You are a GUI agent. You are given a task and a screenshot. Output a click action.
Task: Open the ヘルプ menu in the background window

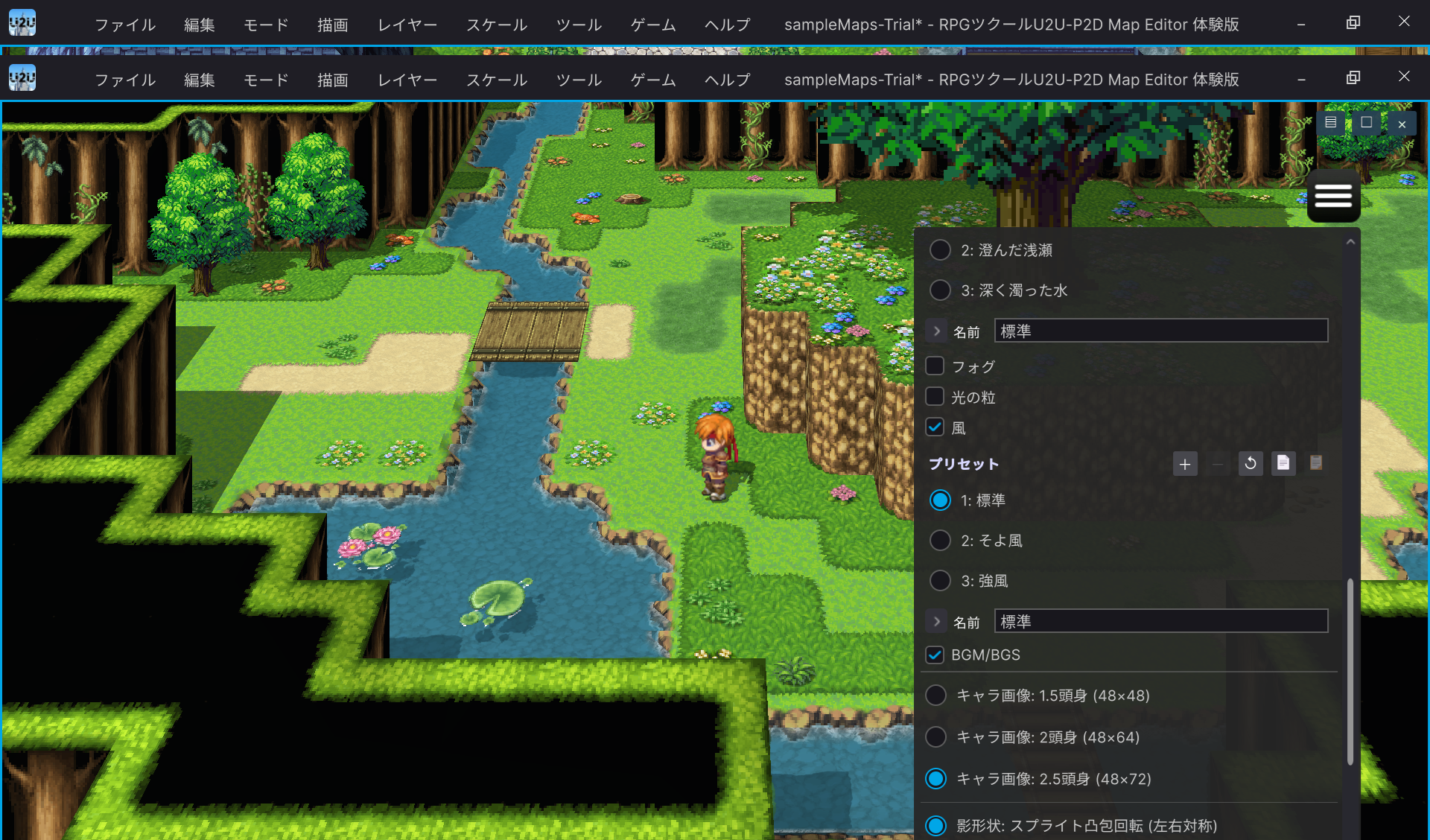coord(728,25)
